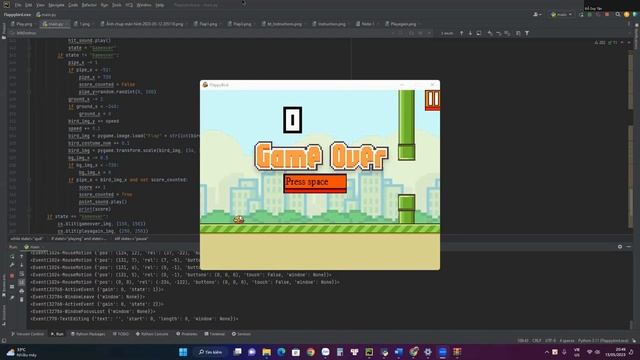
Task: Open the Help menu
Action: tap(160, 5)
